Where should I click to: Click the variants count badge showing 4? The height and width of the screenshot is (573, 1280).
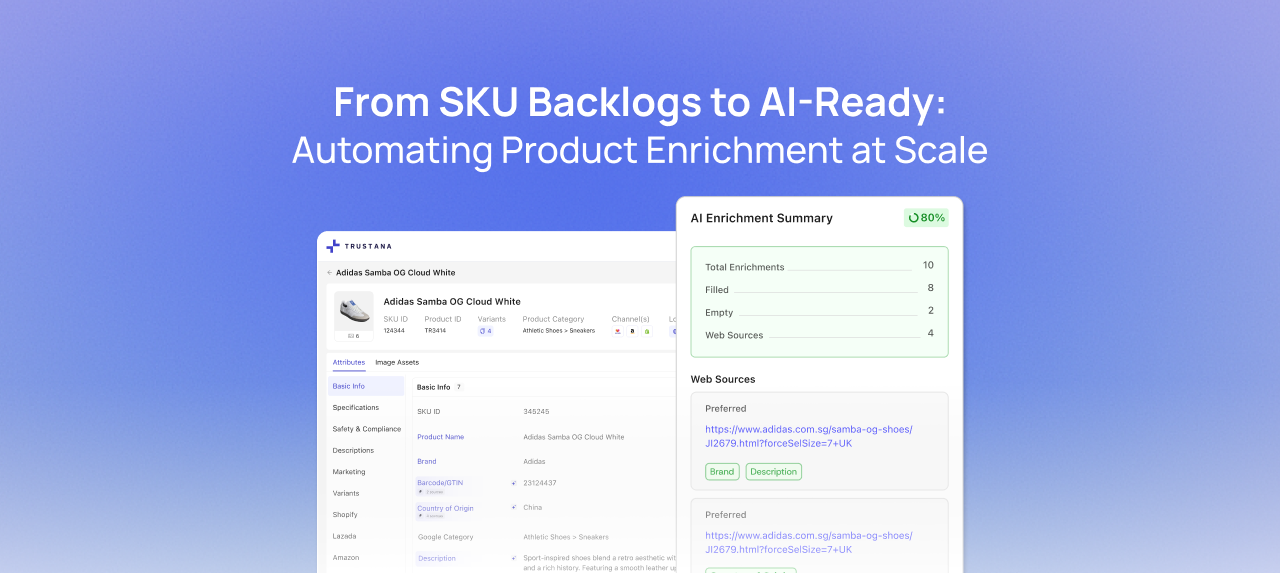tap(486, 331)
